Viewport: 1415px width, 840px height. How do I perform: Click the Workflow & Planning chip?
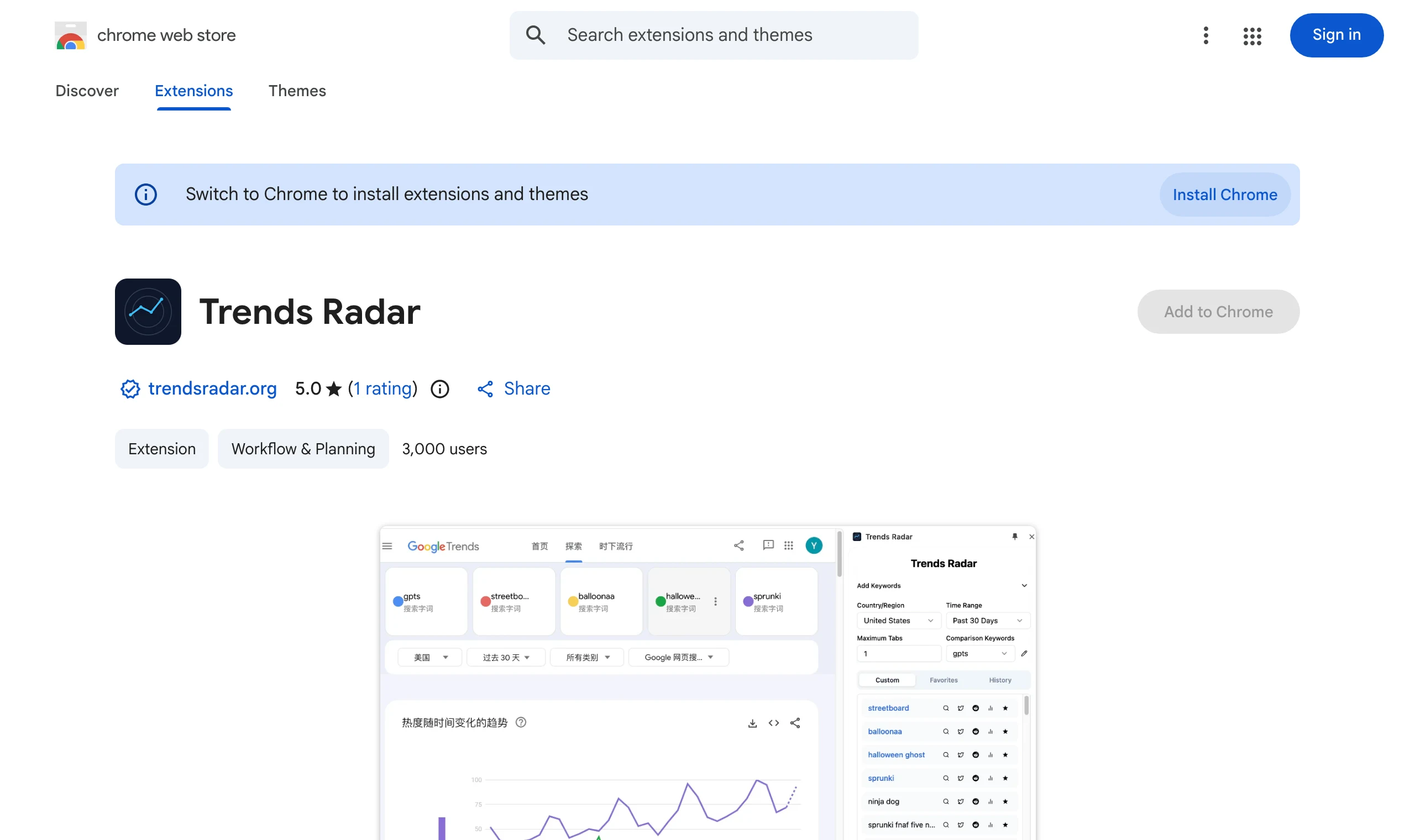pos(303,449)
